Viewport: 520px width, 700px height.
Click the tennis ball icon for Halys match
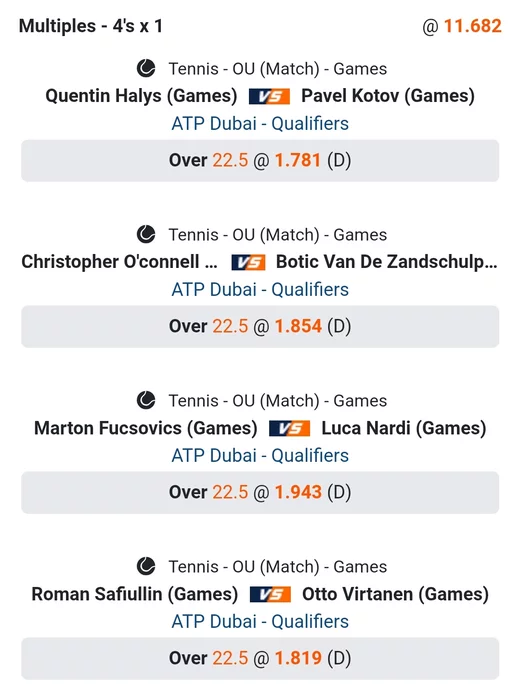pos(146,69)
